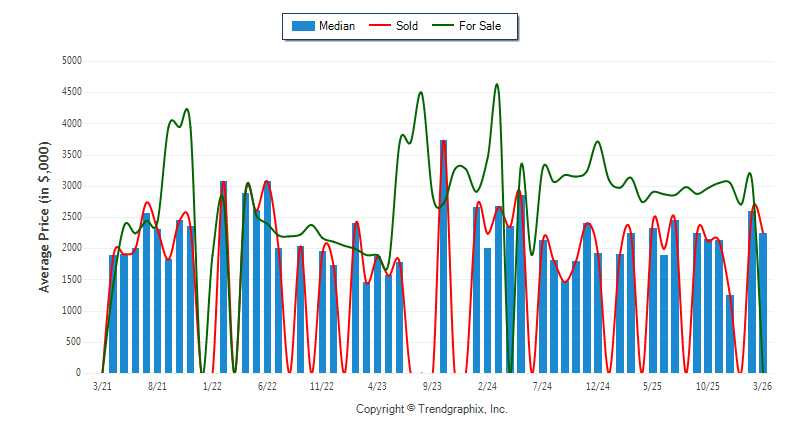This screenshot has height=434, width=800.
Task: Click the Average Price y-axis title
Action: coord(44,217)
